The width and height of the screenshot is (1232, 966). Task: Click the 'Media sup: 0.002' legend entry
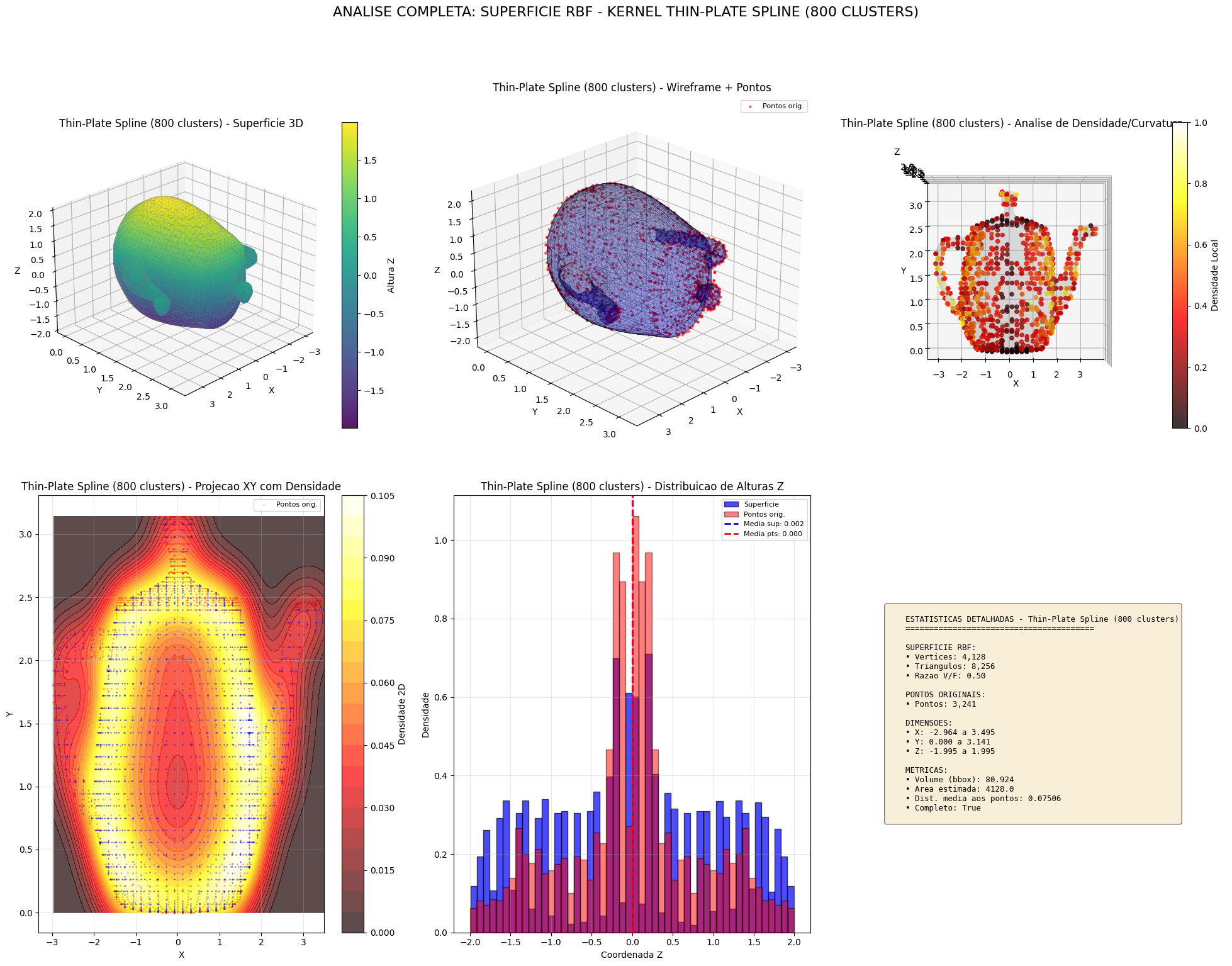[773, 524]
